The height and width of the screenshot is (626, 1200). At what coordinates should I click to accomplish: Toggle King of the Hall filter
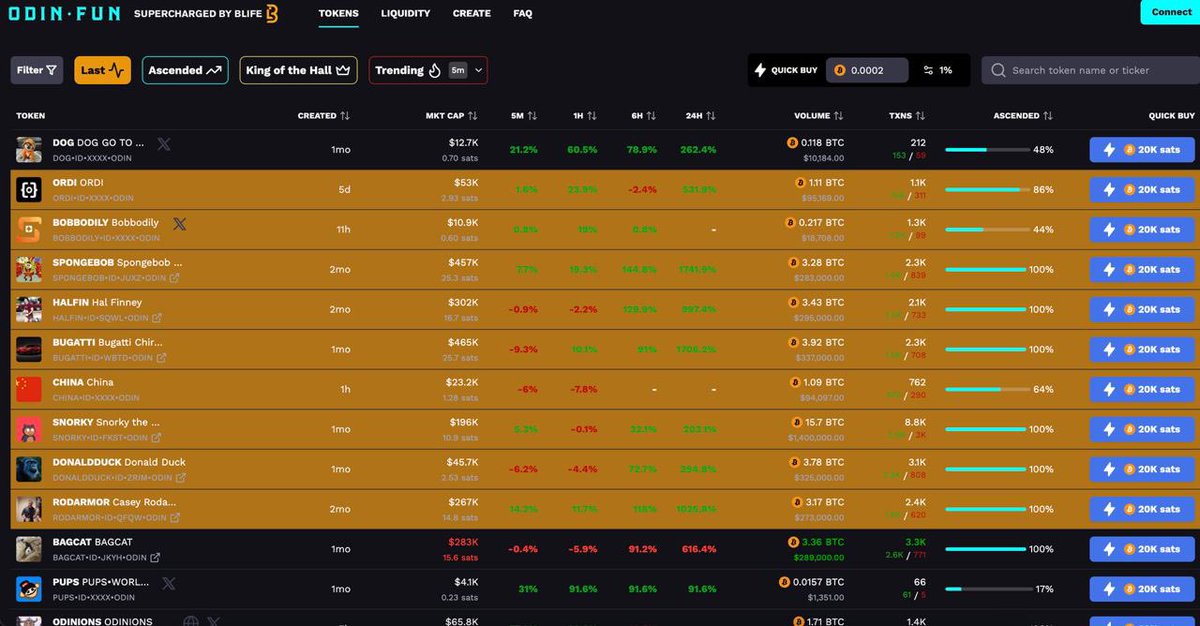[x=298, y=70]
